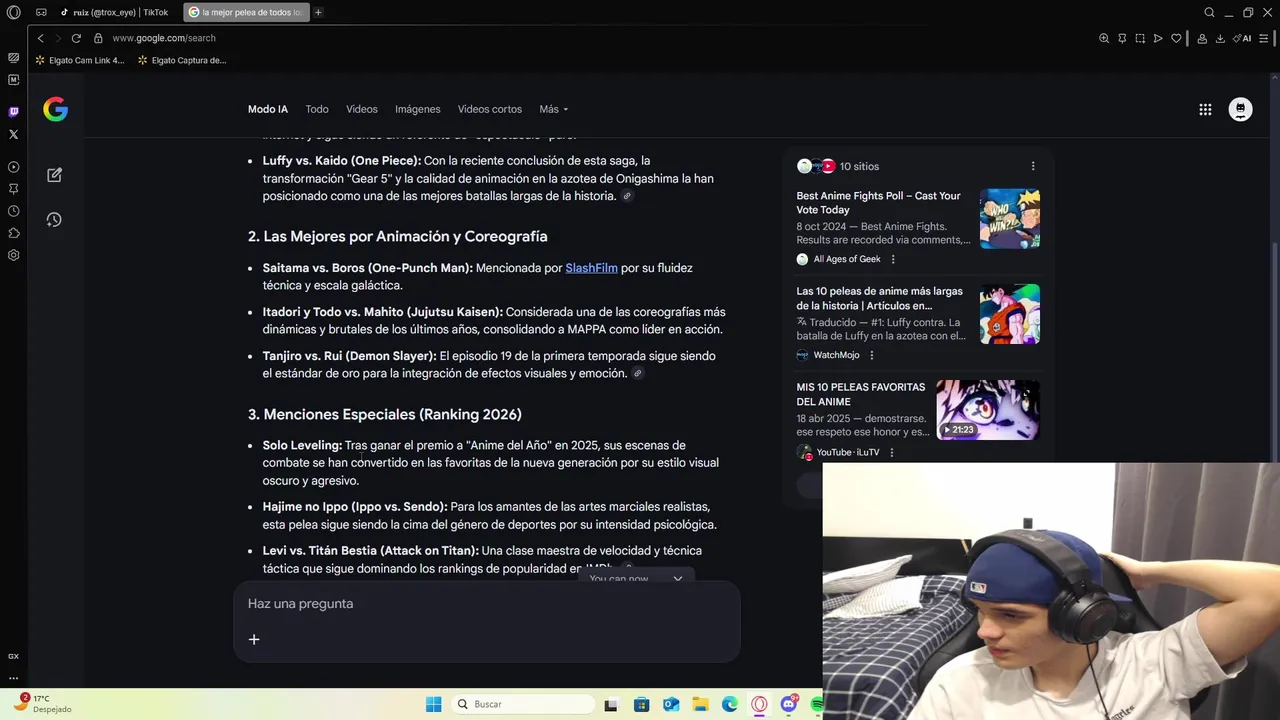Take a snapshot with the capture icon
The width and height of the screenshot is (1280, 720).
pos(1140,38)
